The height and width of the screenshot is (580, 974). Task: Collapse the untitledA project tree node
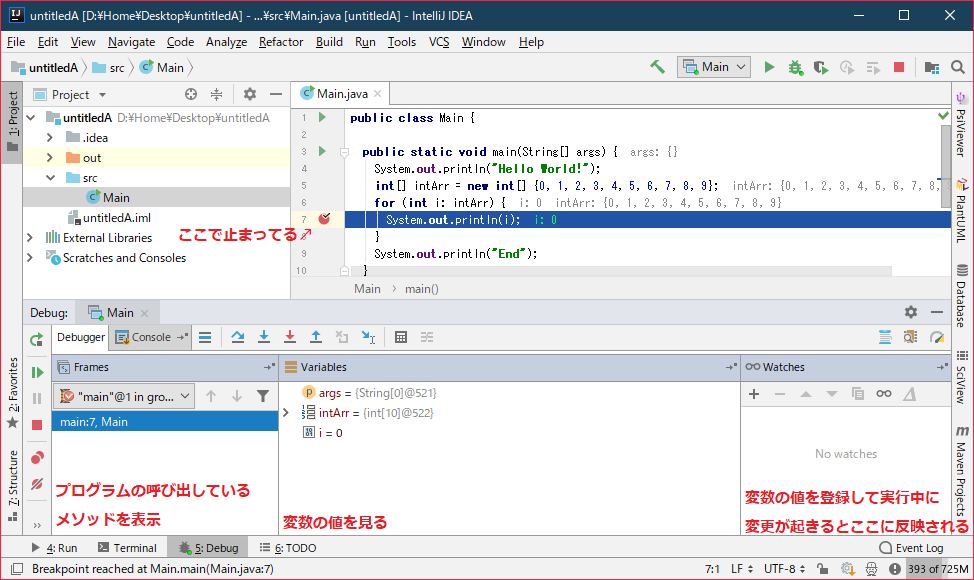point(31,117)
